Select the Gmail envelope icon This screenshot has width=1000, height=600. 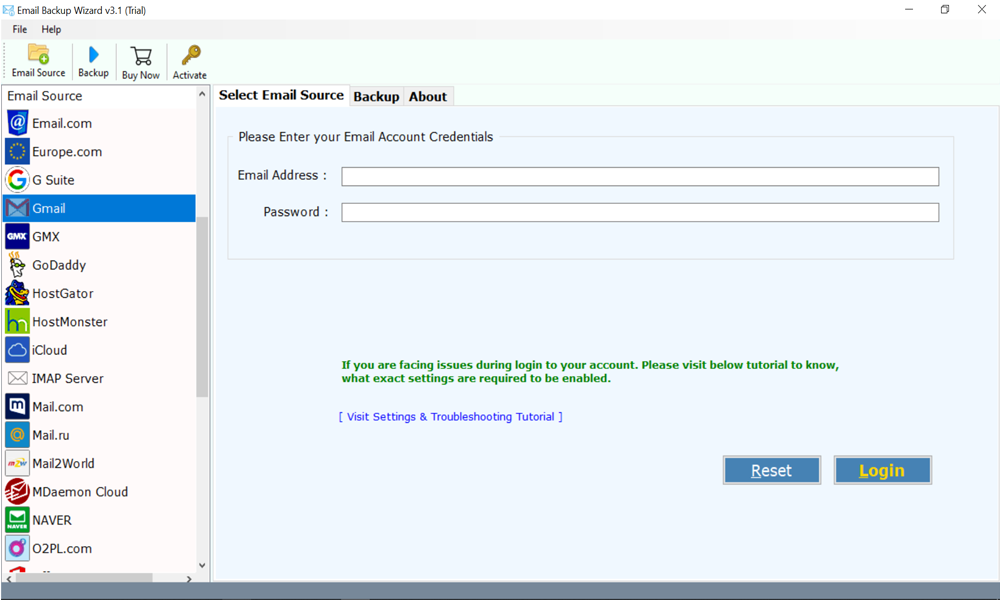pos(17,209)
